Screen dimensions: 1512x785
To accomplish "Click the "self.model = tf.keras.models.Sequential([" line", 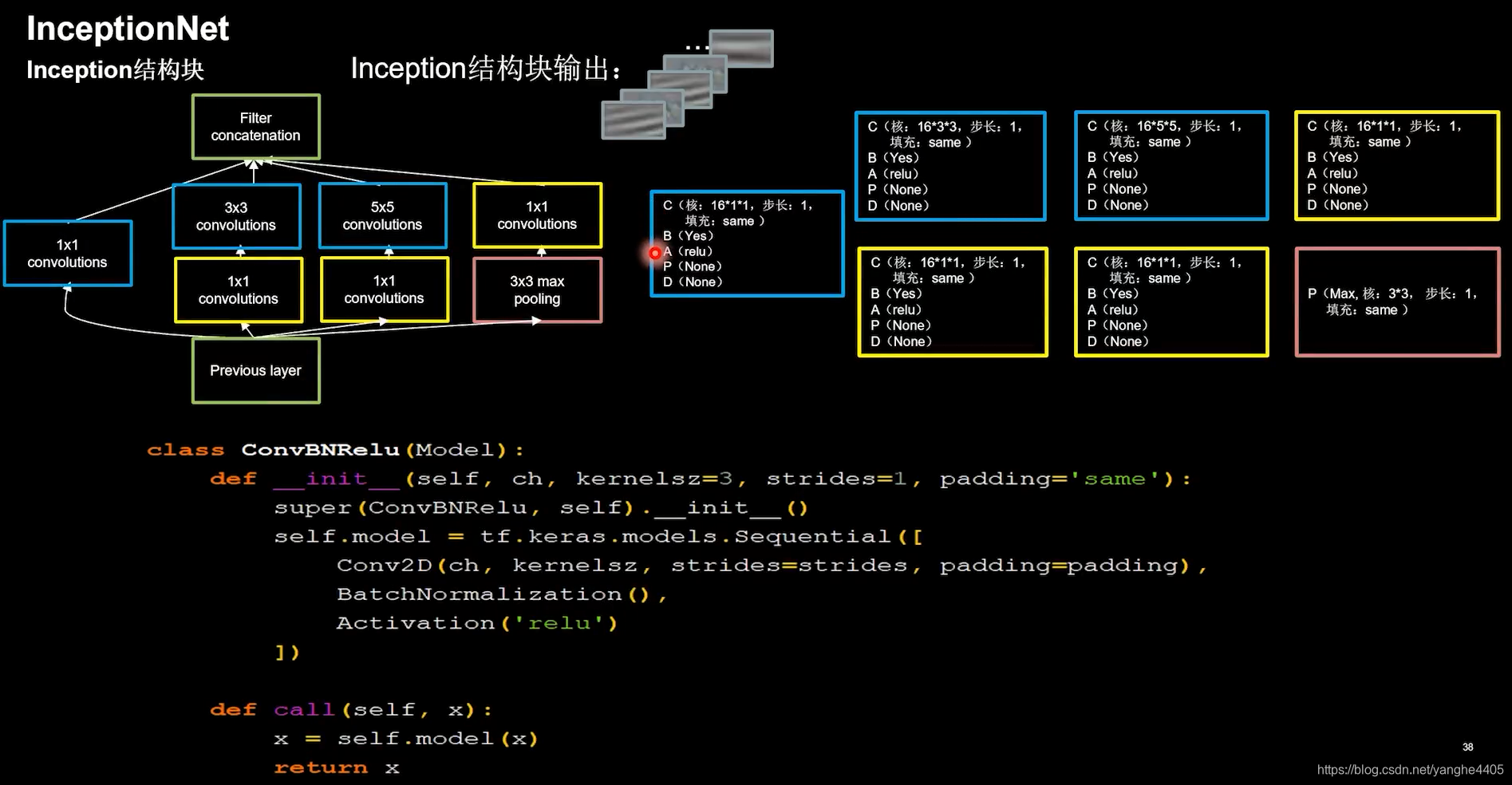I will [x=598, y=537].
